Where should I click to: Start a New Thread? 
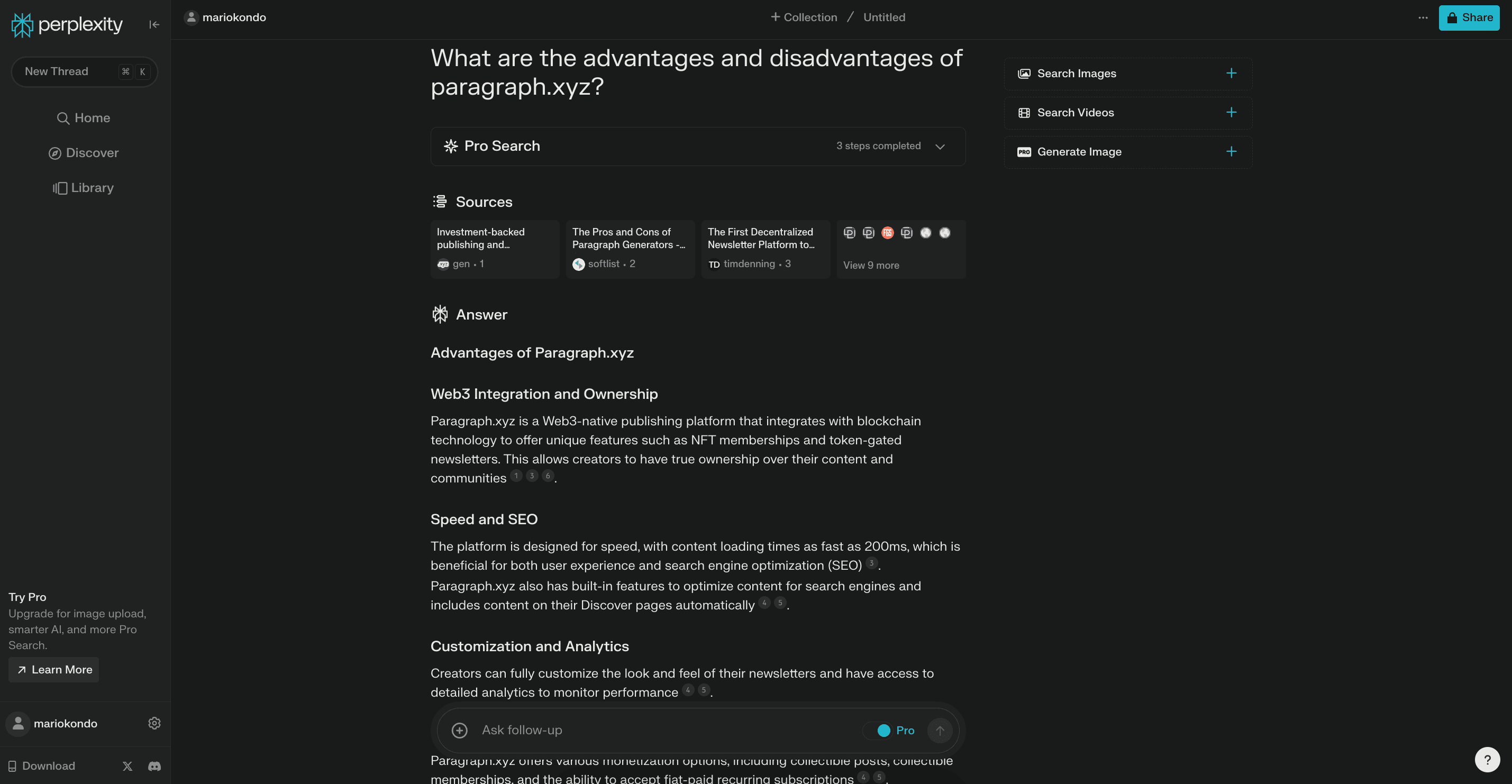(84, 71)
